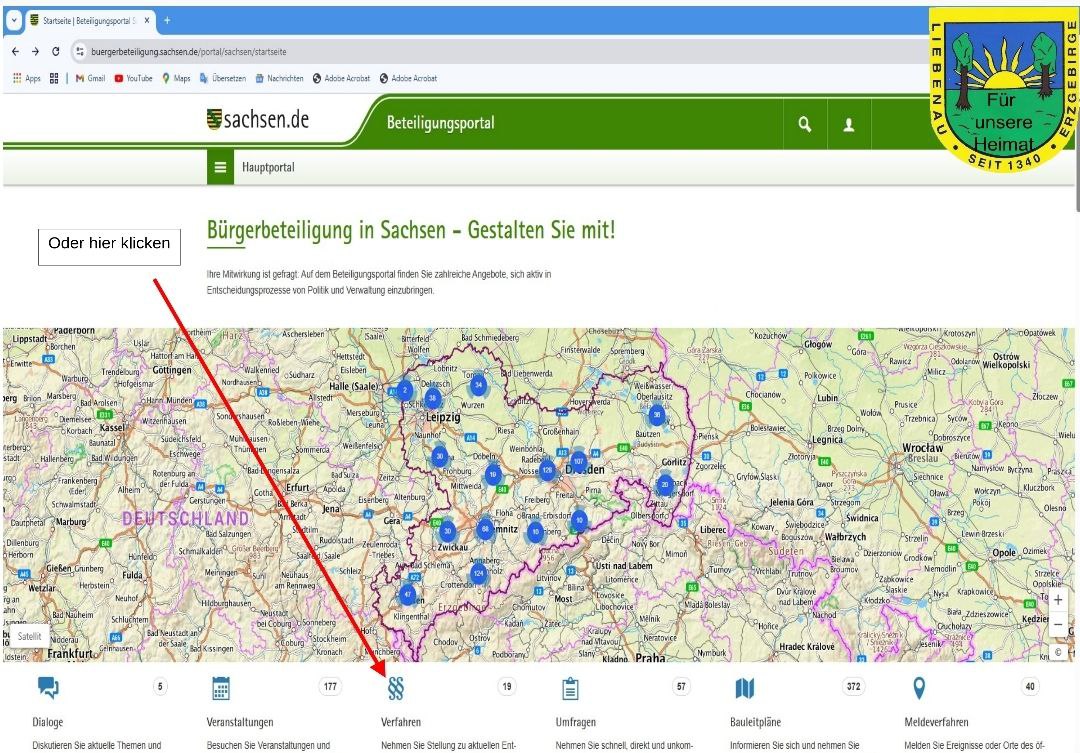Click the map cluster marker 34
The width and height of the screenshot is (1080, 753).
click(x=478, y=385)
